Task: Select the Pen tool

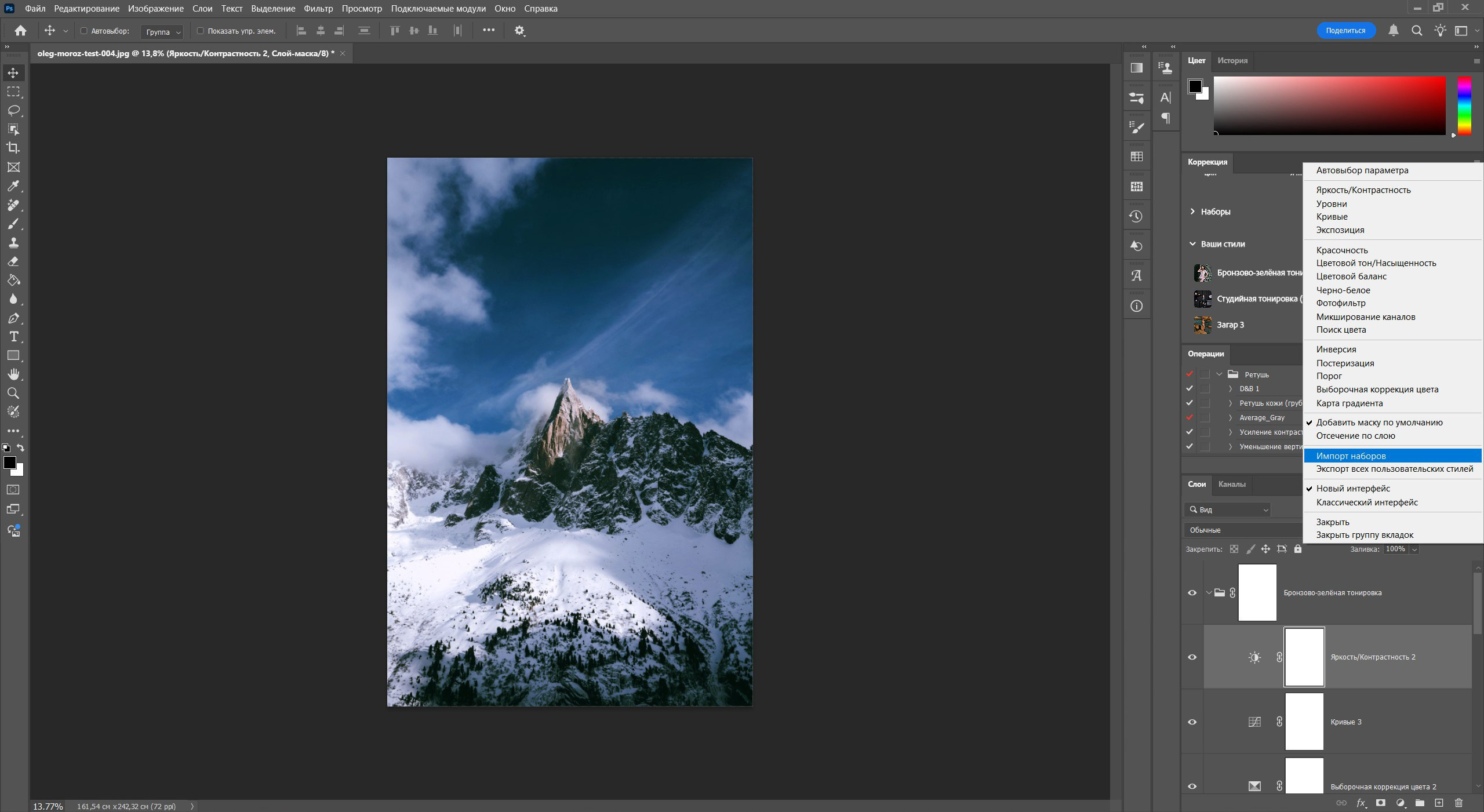Action: click(14, 318)
